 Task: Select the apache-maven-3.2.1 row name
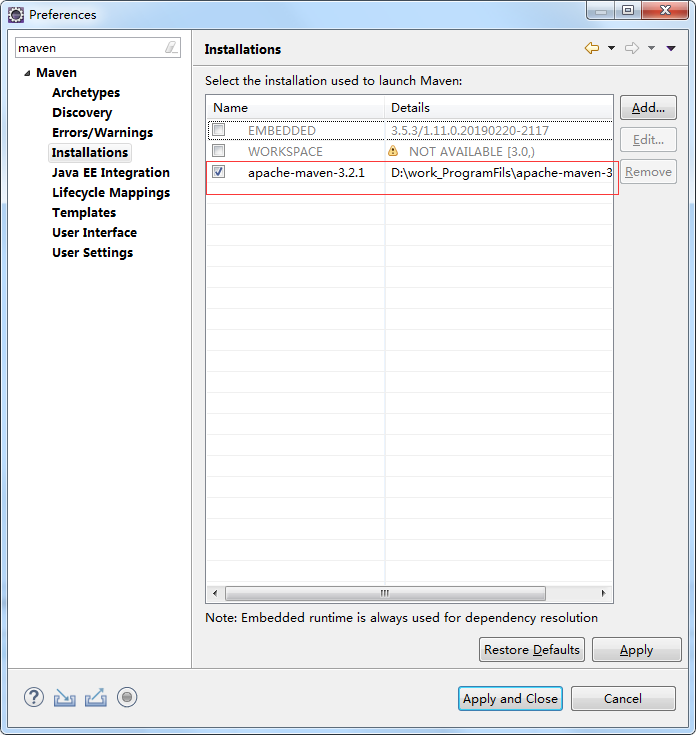(x=306, y=173)
